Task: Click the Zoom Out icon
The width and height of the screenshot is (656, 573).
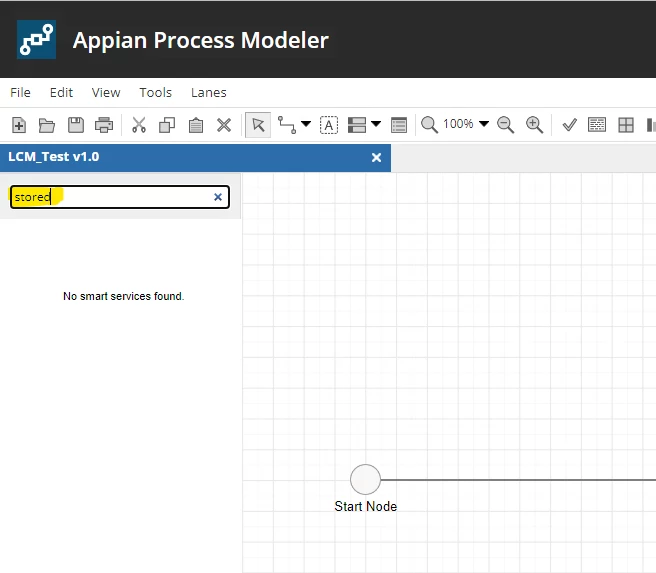Action: (x=505, y=125)
